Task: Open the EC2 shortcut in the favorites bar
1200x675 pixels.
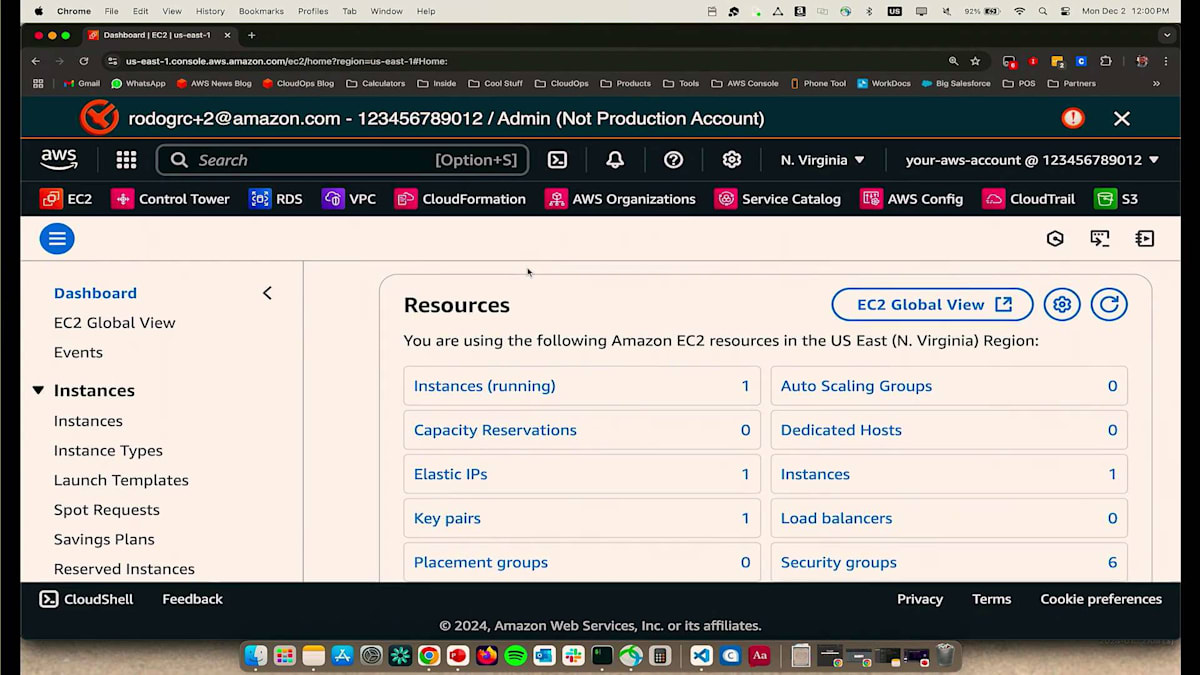Action: coord(66,199)
